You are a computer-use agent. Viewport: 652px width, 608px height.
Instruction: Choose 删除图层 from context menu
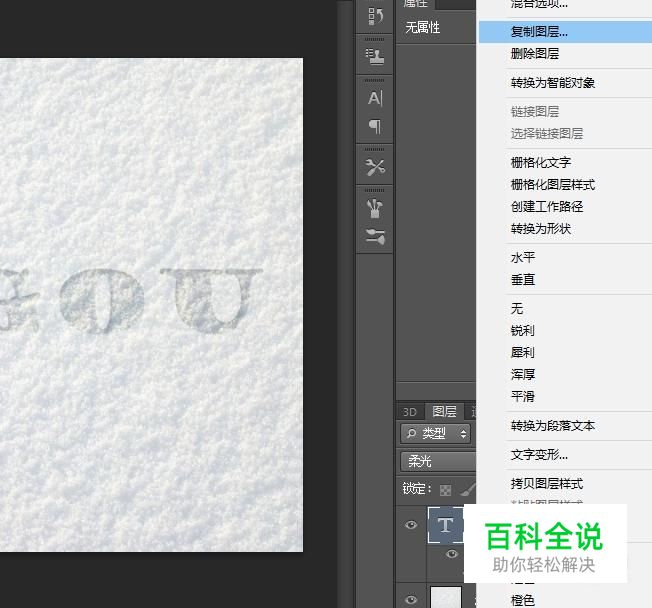535,54
